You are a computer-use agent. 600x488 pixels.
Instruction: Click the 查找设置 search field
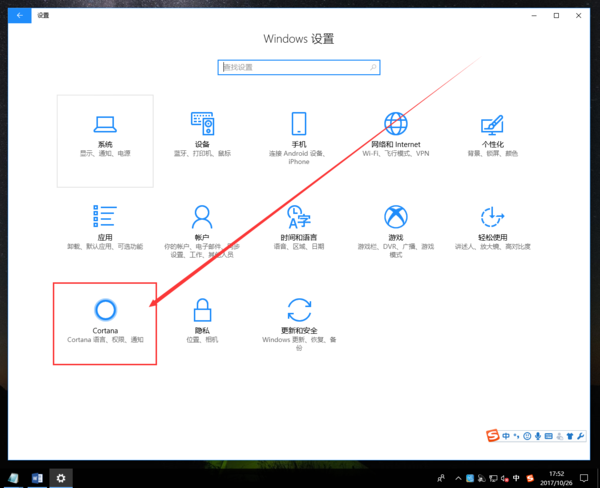tap(299, 67)
